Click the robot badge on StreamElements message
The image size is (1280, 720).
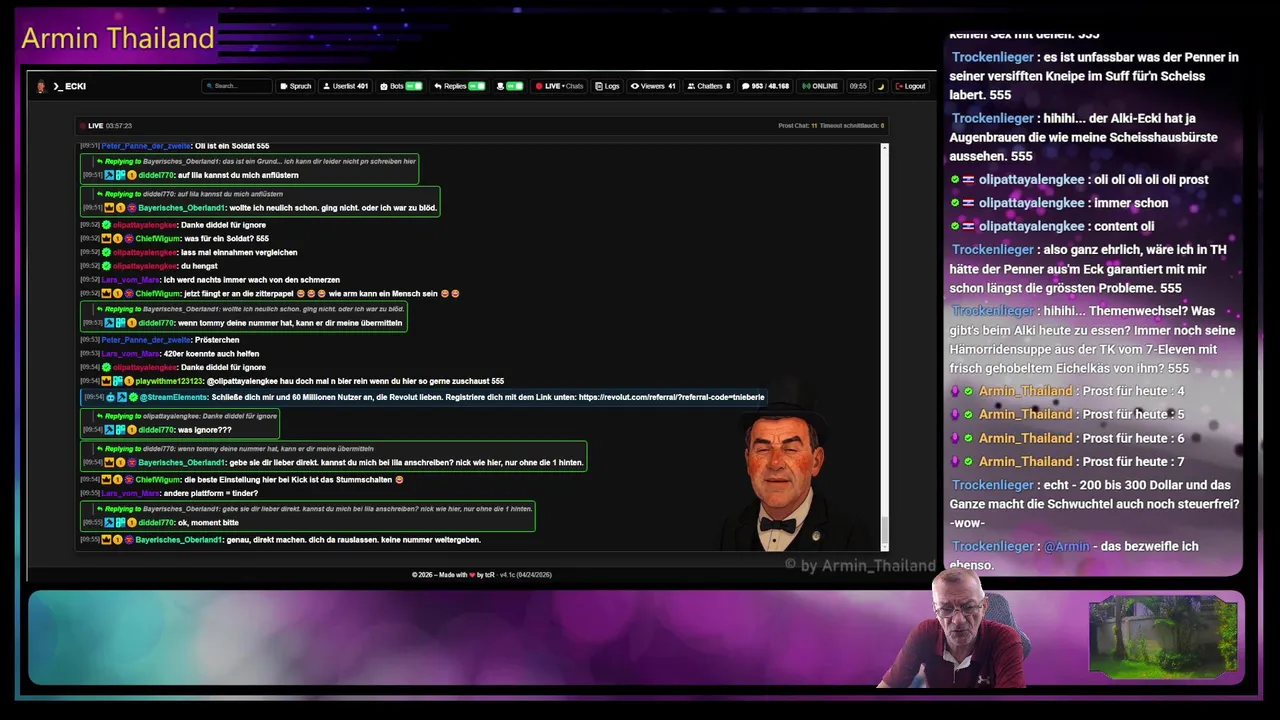click(110, 397)
